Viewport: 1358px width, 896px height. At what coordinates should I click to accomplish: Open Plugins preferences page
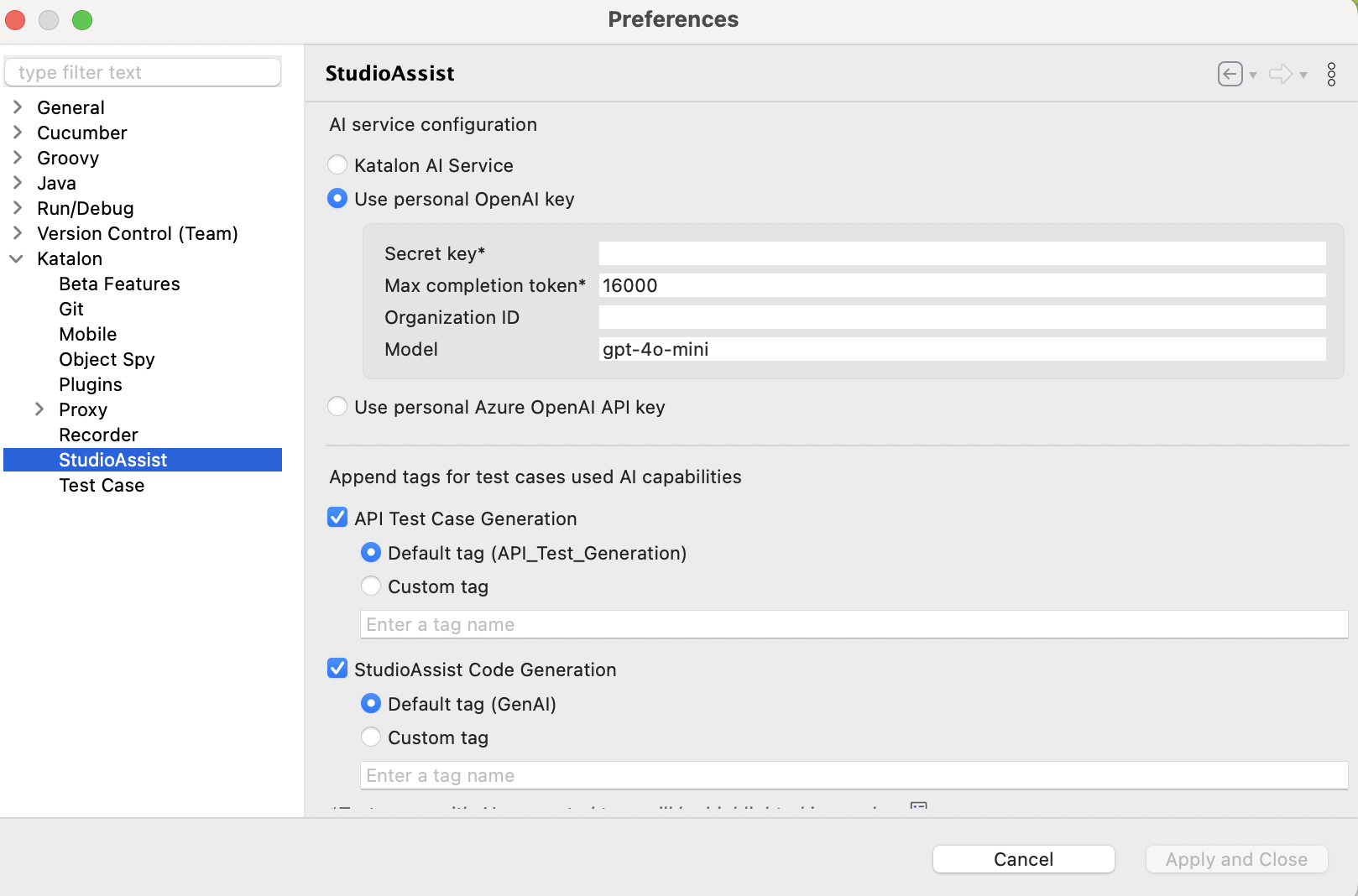point(91,384)
